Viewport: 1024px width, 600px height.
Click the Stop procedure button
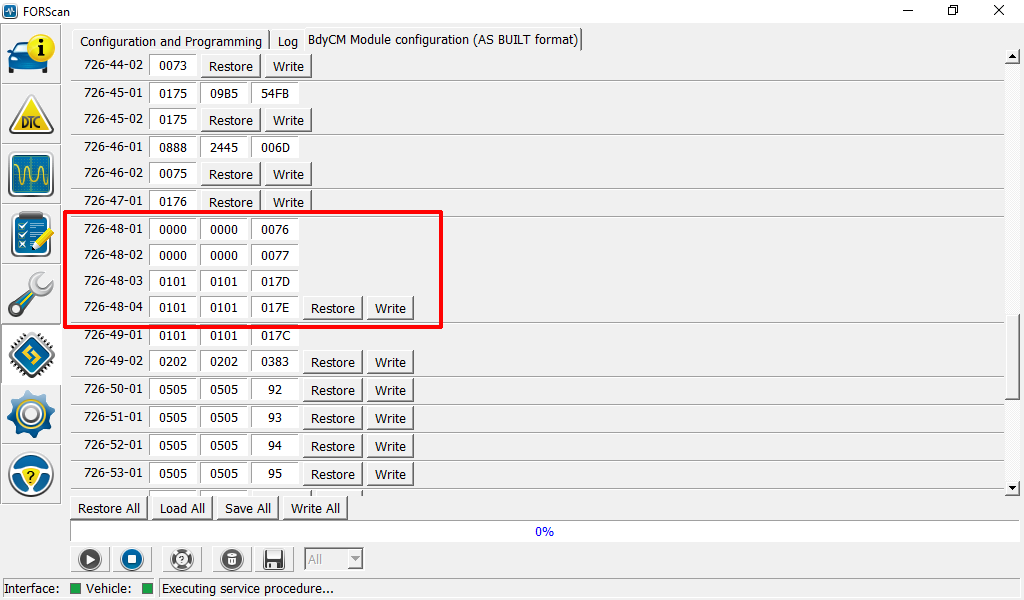pos(132,560)
